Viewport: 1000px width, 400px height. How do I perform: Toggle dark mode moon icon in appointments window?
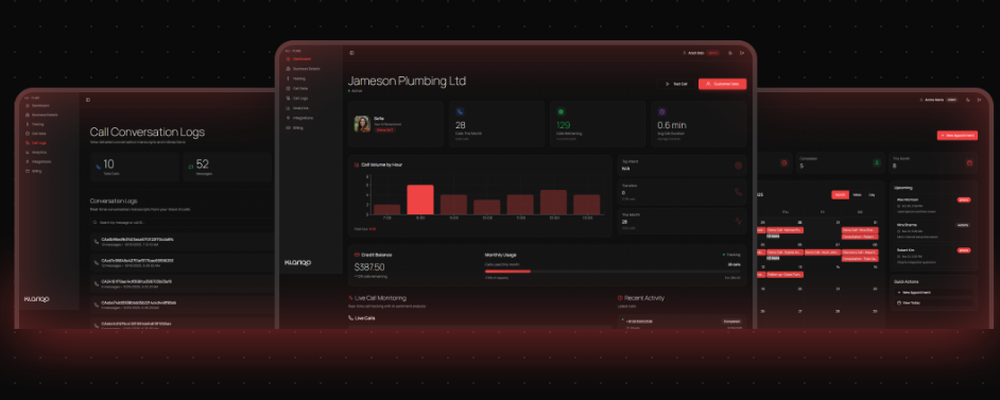pos(968,100)
